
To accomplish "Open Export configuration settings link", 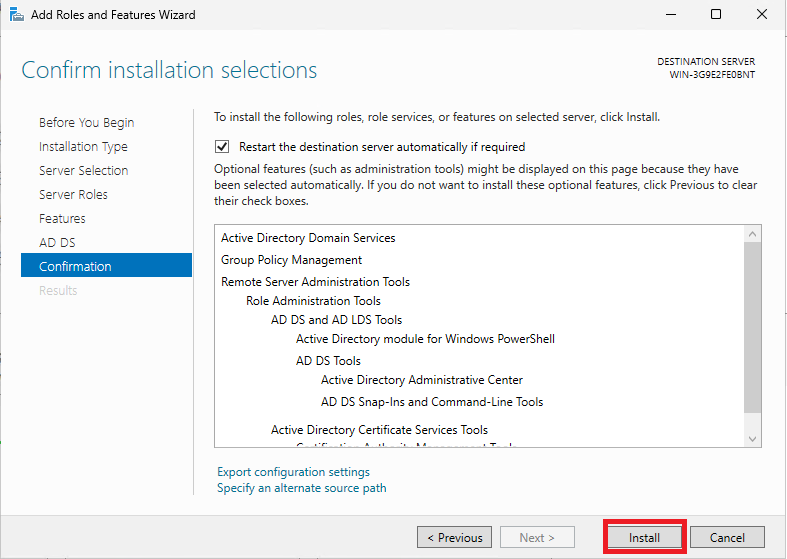I will pyautogui.click(x=293, y=472).
